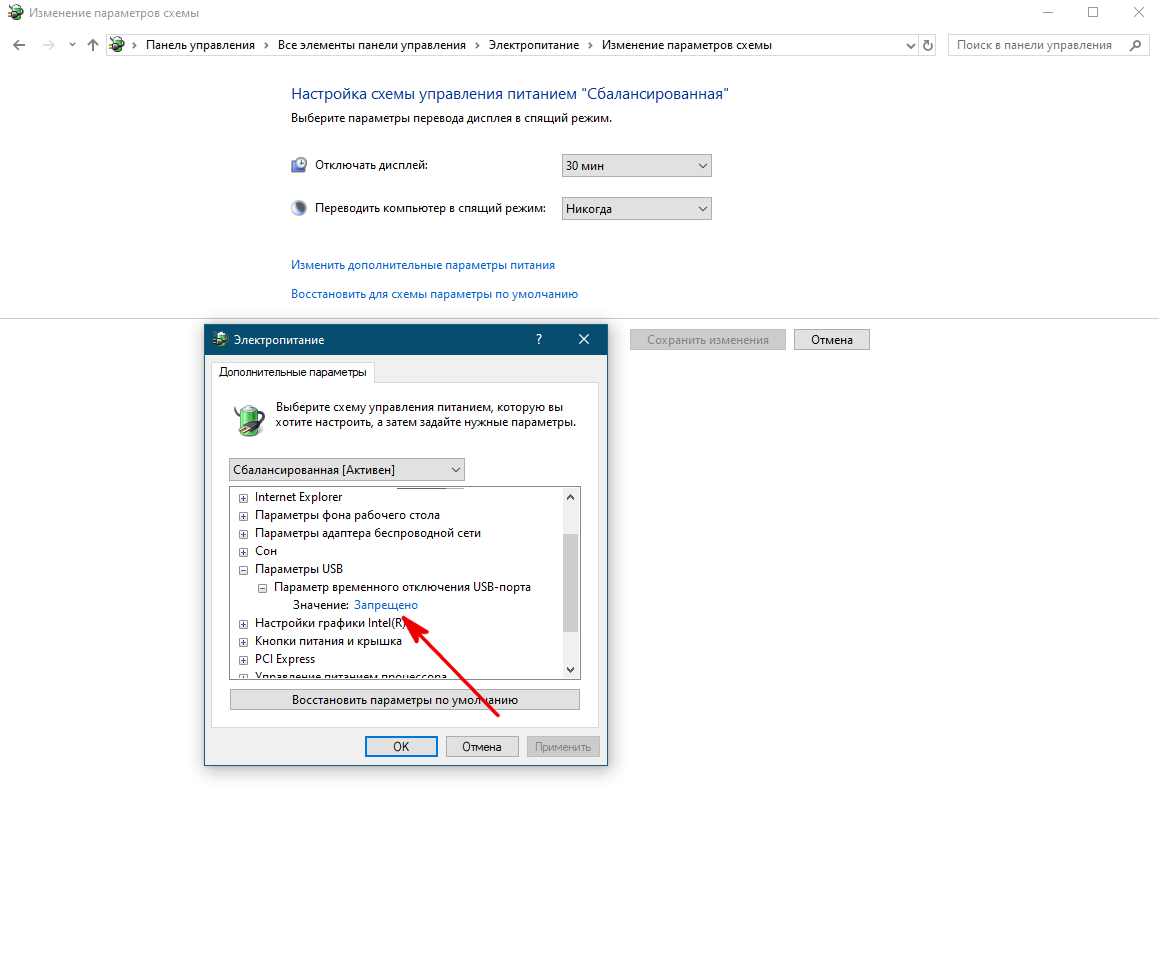Open the 'Сбалансированная [Активен]' scheme dropdown
This screenshot has width=1159, height=978.
coord(346,469)
